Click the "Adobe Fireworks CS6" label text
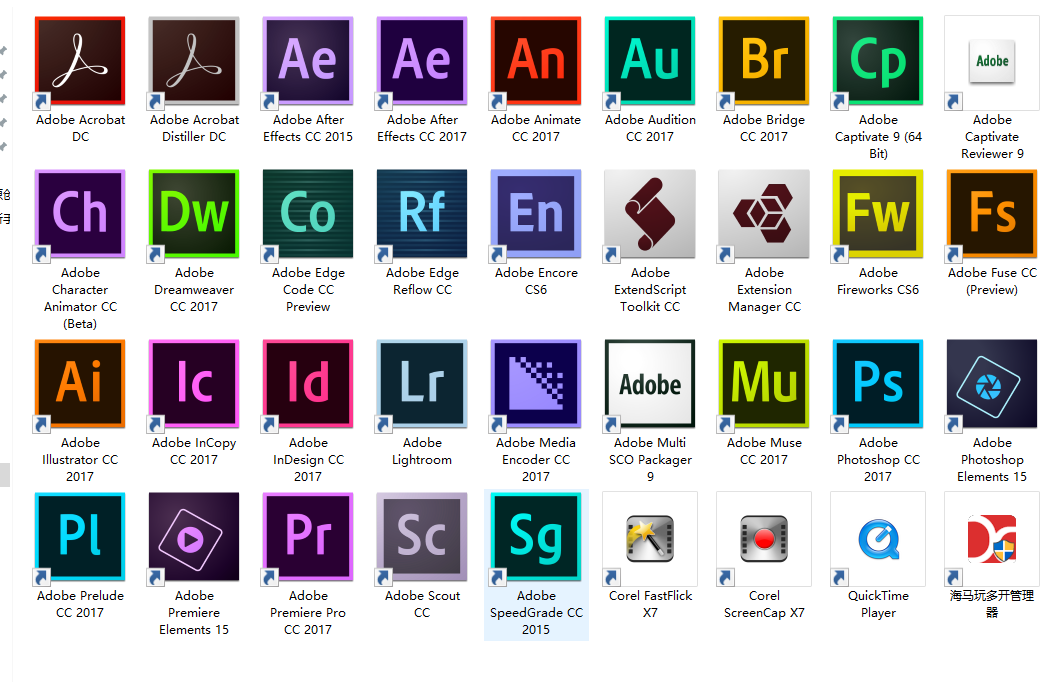Image resolution: width=1057 pixels, height=682 pixels. (878, 281)
